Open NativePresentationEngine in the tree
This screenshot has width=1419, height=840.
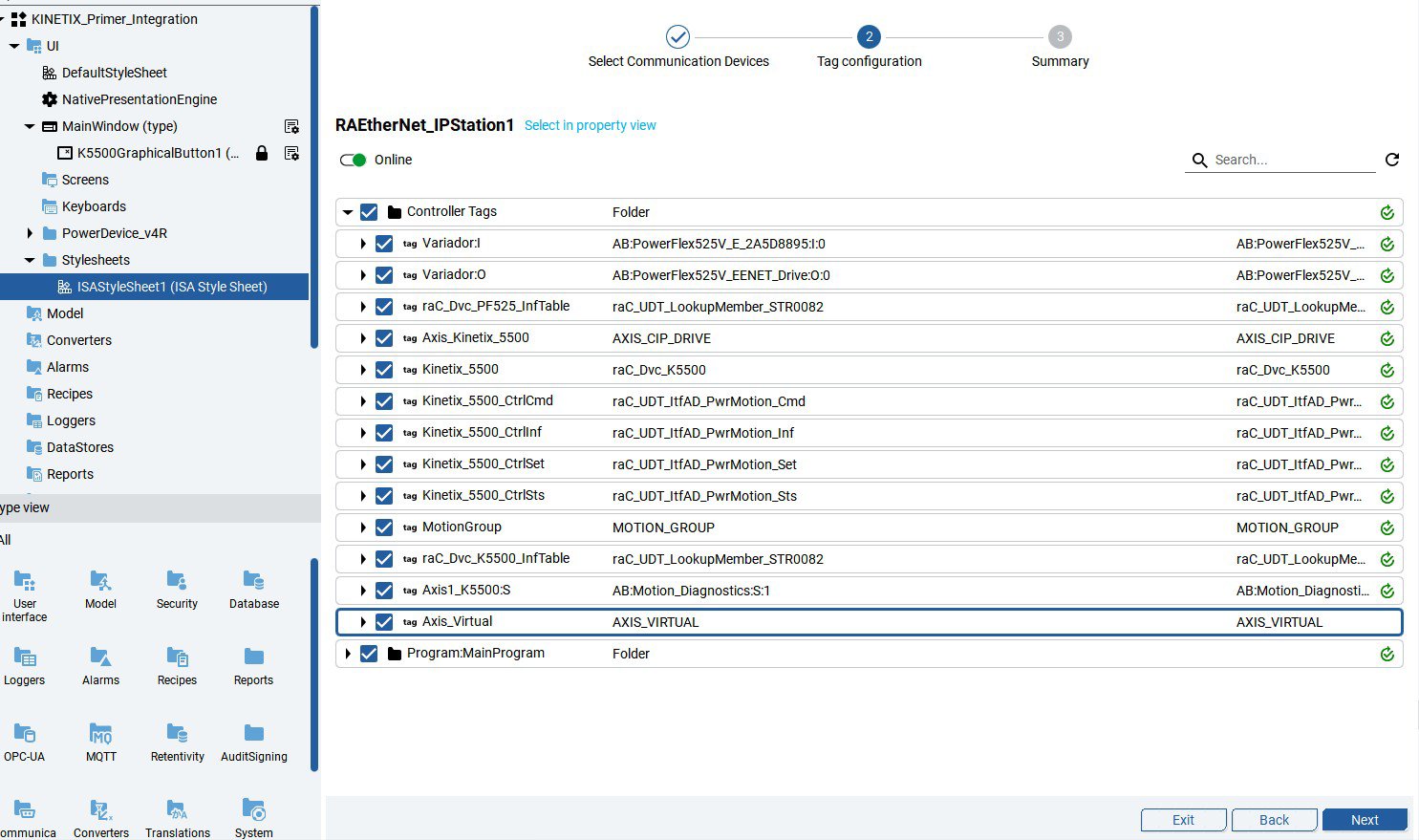point(140,99)
